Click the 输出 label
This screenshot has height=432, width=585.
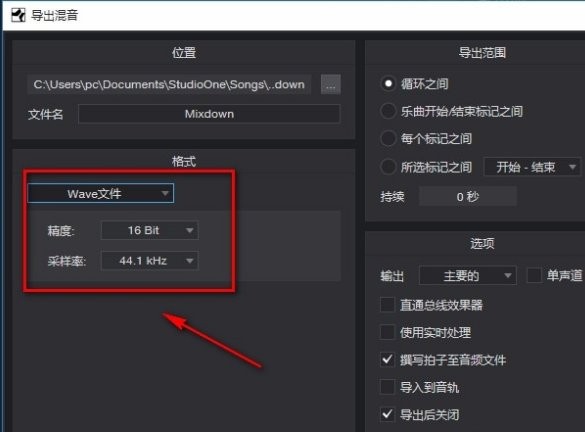pos(392,276)
